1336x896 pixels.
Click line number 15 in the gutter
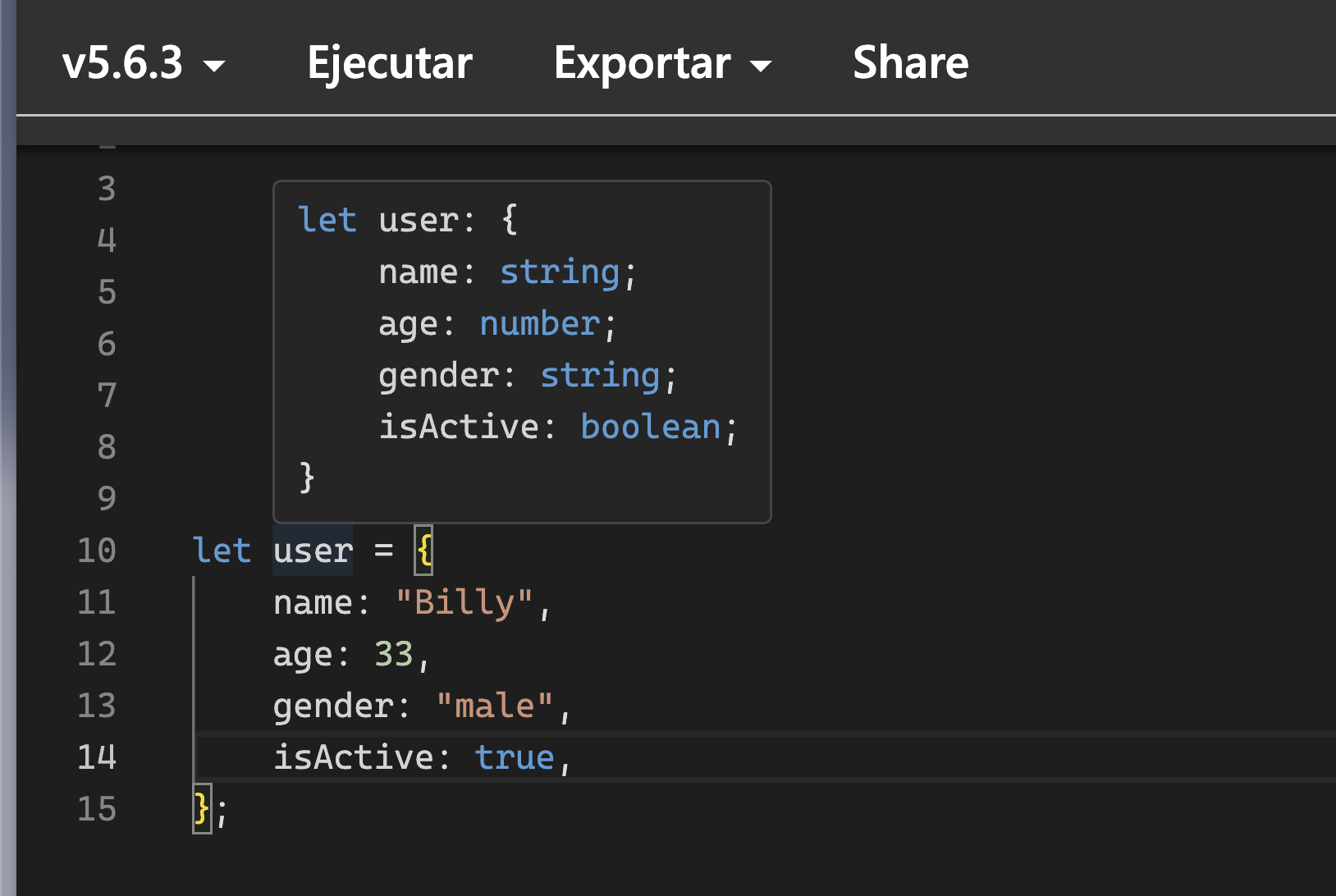pyautogui.click(x=97, y=809)
